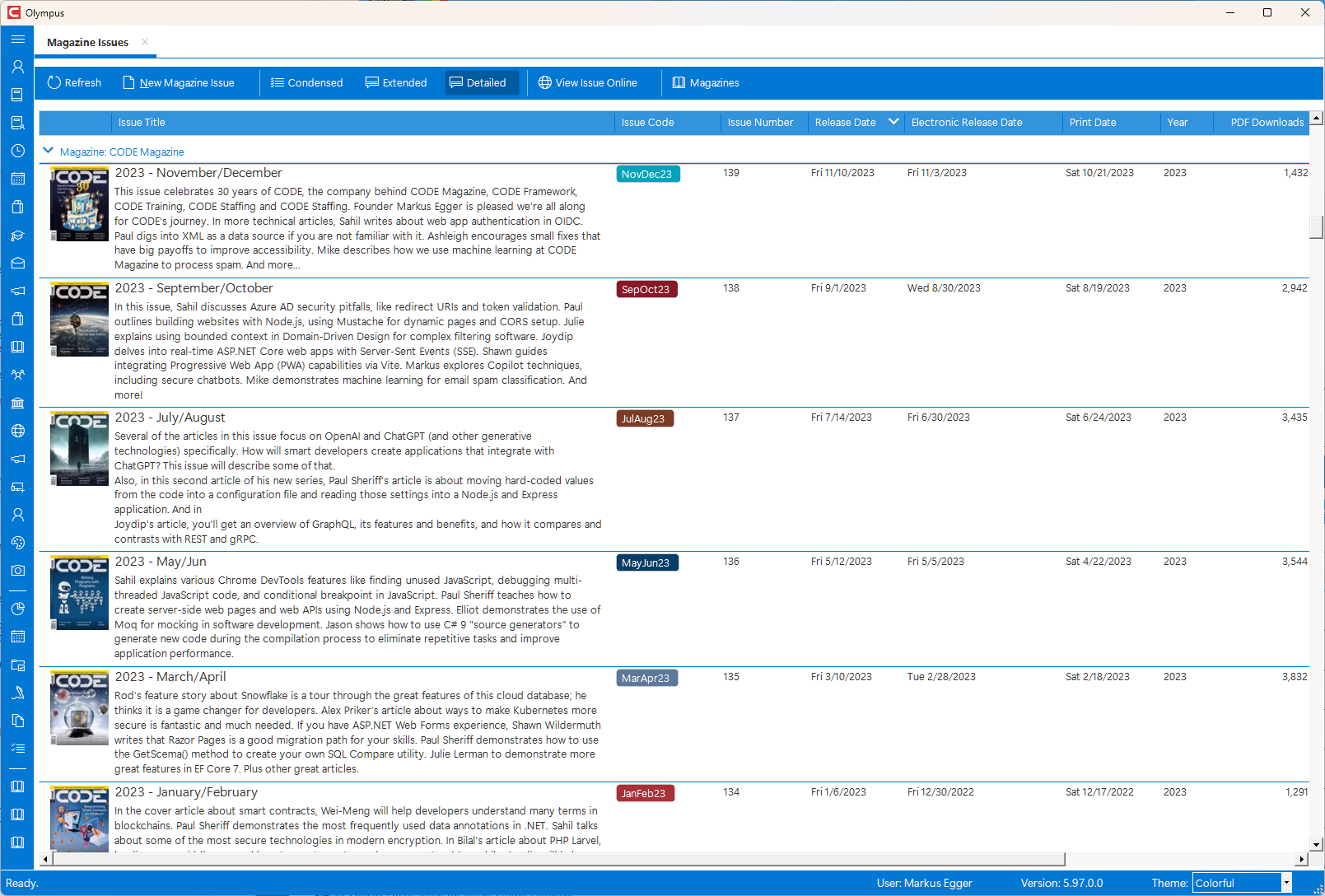This screenshot has width=1325, height=896.
Task: Click the MayJun23 issue code badge
Action: (647, 562)
